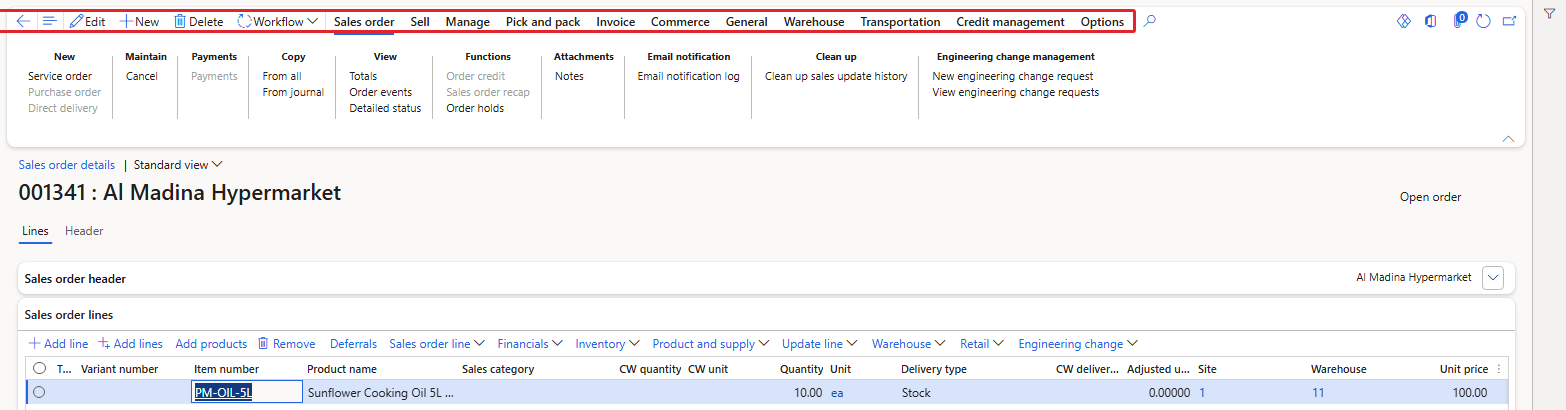Search the action pane with magnifier icon
This screenshot has width=1566, height=410.
[x=1150, y=21]
